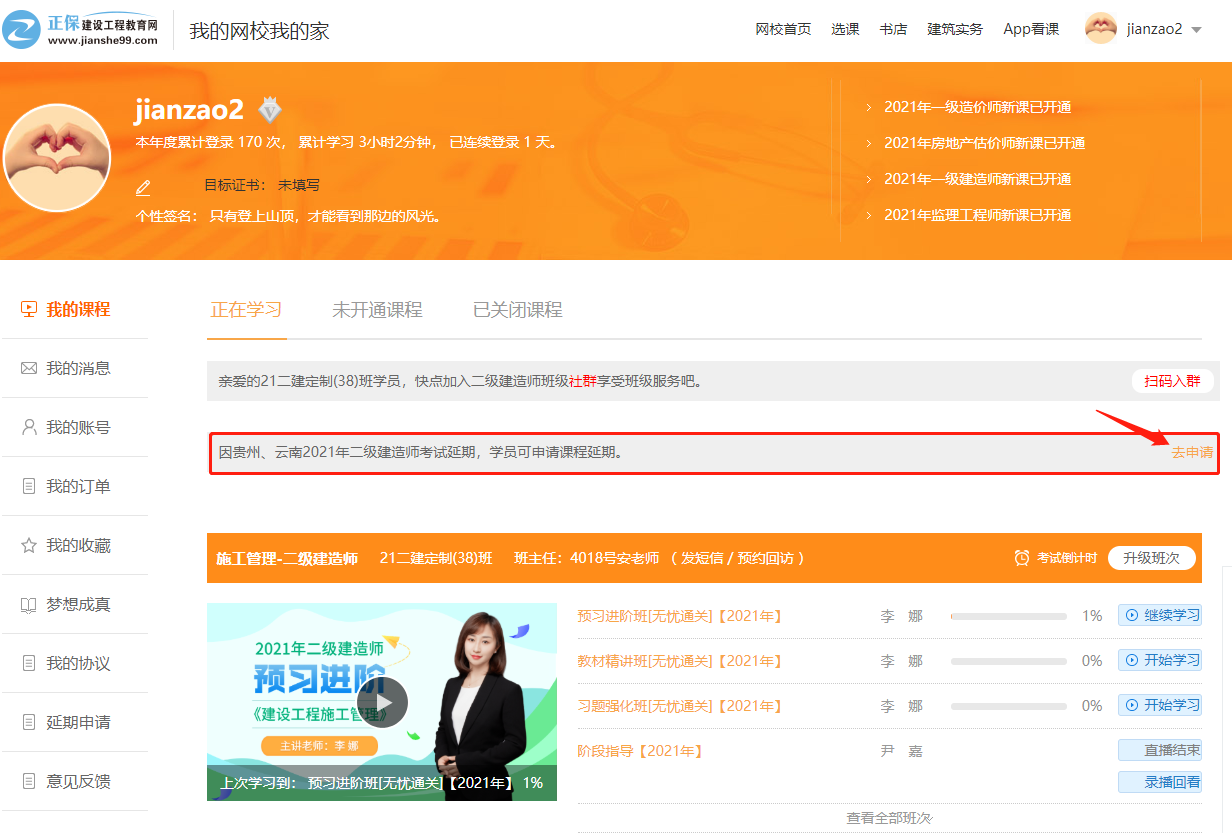Screen dimensions: 1232x833
Task: Switch to the 已关闭课程 tab
Action: [x=517, y=310]
